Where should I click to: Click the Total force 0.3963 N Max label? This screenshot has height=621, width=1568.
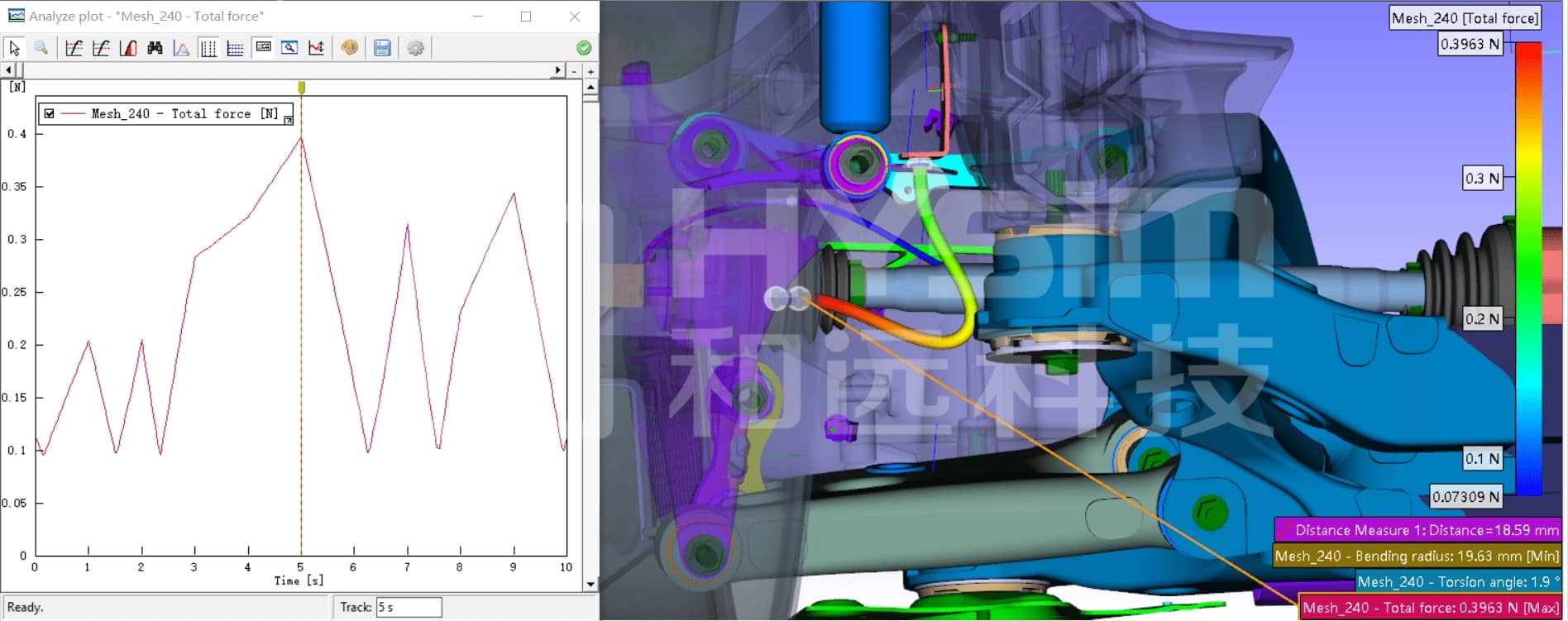pyautogui.click(x=1431, y=608)
